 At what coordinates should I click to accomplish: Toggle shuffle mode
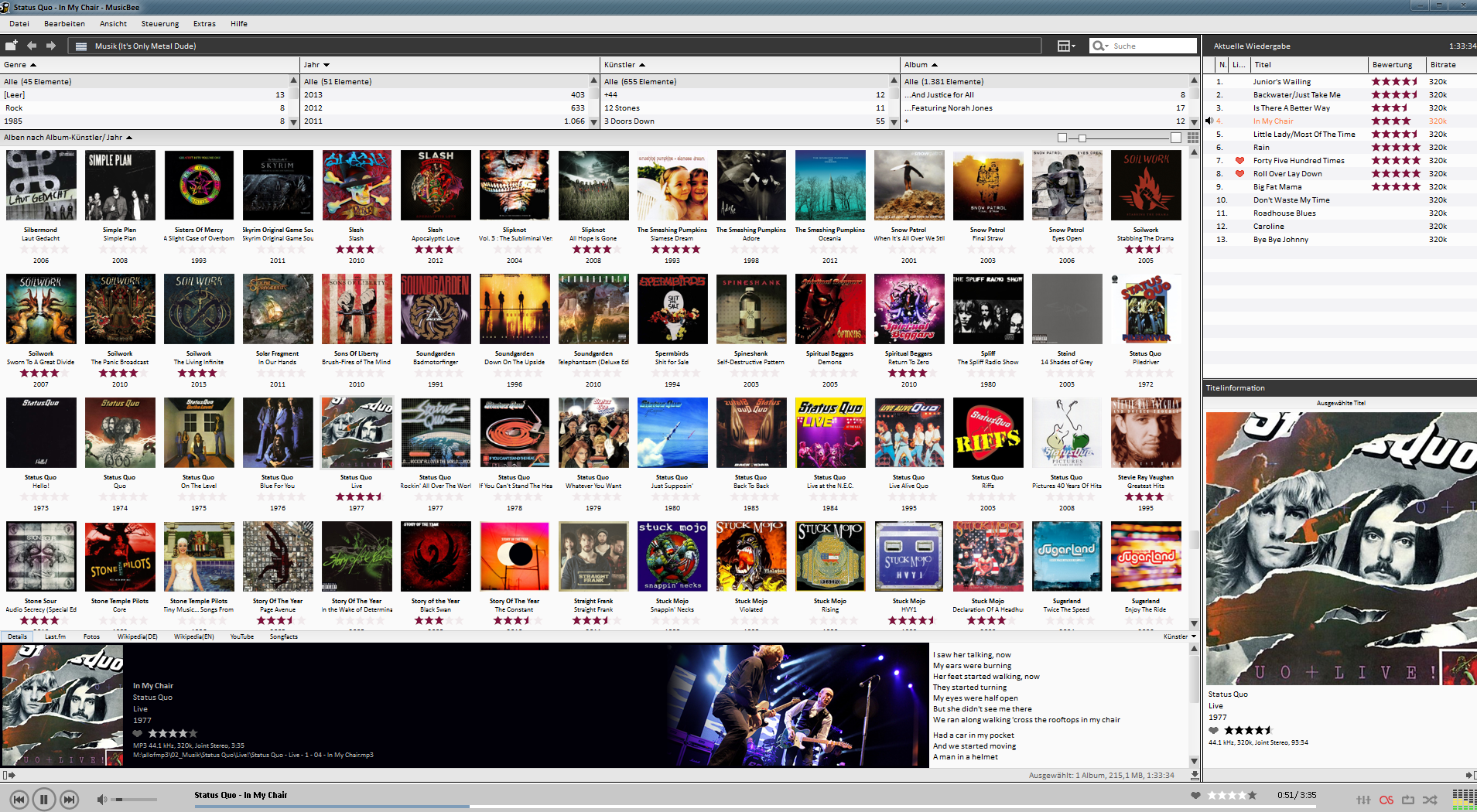[x=1430, y=800]
